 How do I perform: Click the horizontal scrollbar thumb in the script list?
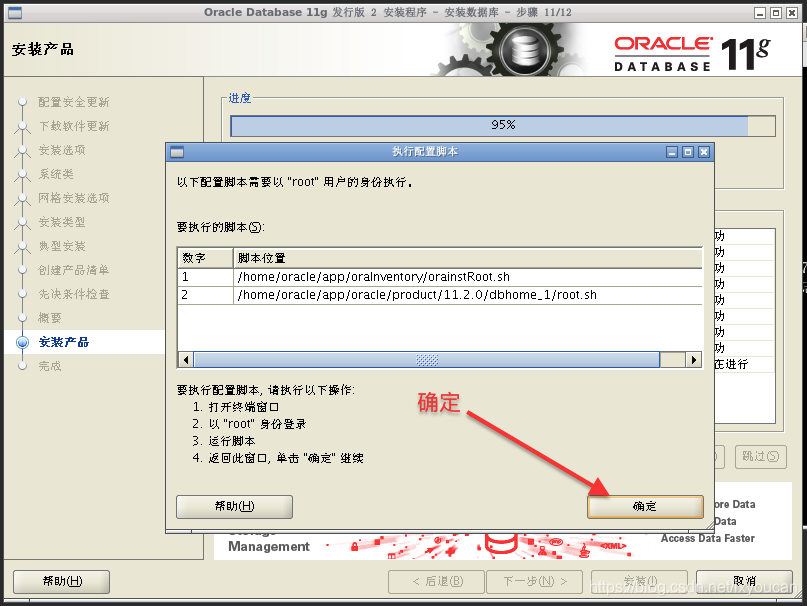427,360
